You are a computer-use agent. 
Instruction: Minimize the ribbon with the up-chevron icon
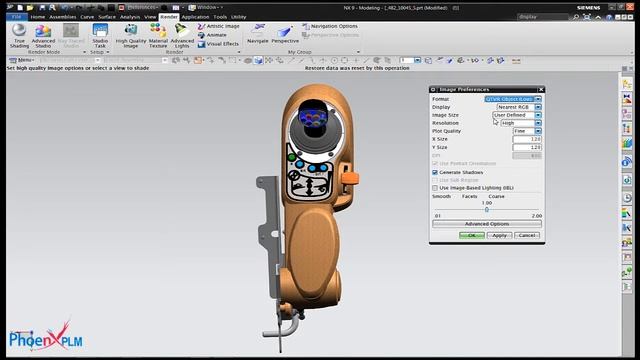coord(598,17)
